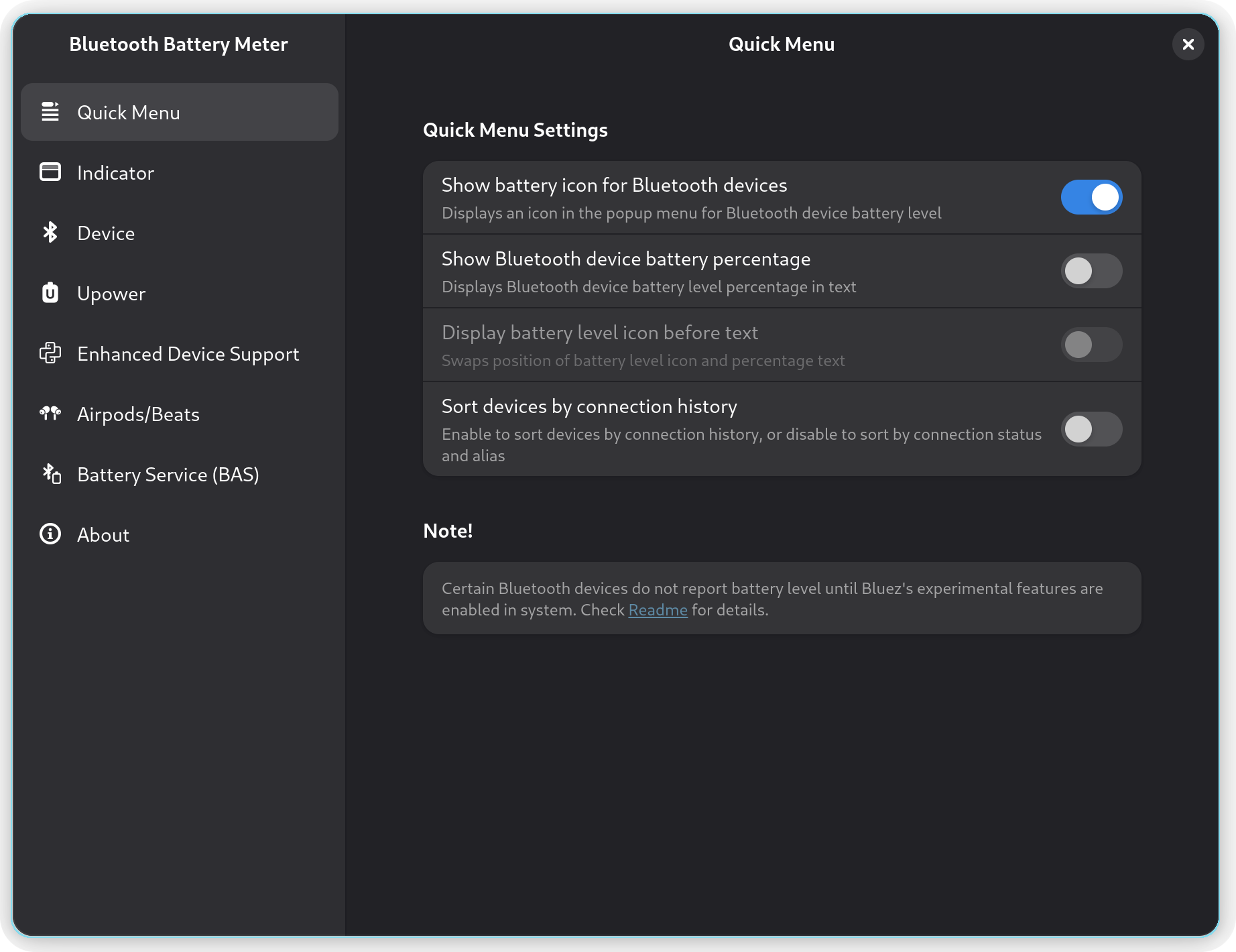Open the Quick Menu page
Image resolution: width=1236 pixels, height=952 pixels.
180,112
